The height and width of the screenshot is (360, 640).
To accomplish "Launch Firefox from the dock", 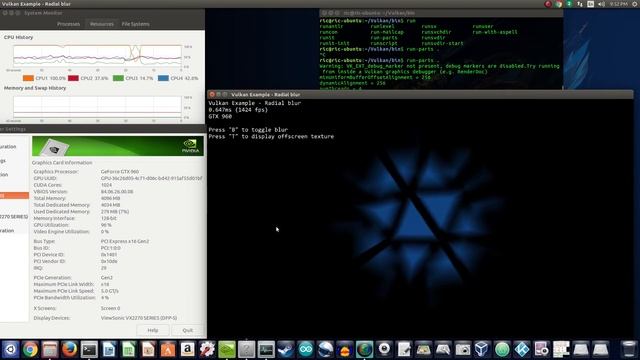I will point(69,349).
